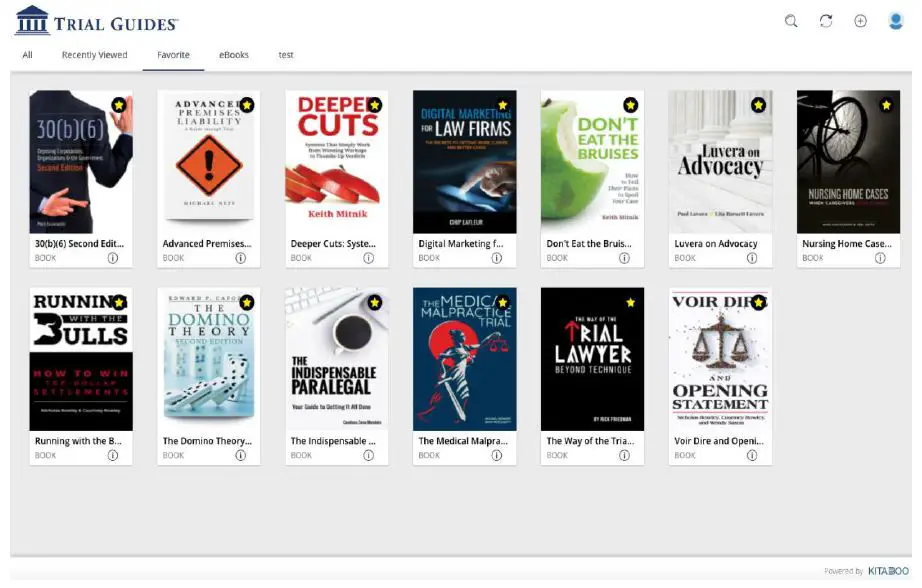Toggle favorite star on Deeper Cuts
922x588 pixels.
(x=375, y=105)
